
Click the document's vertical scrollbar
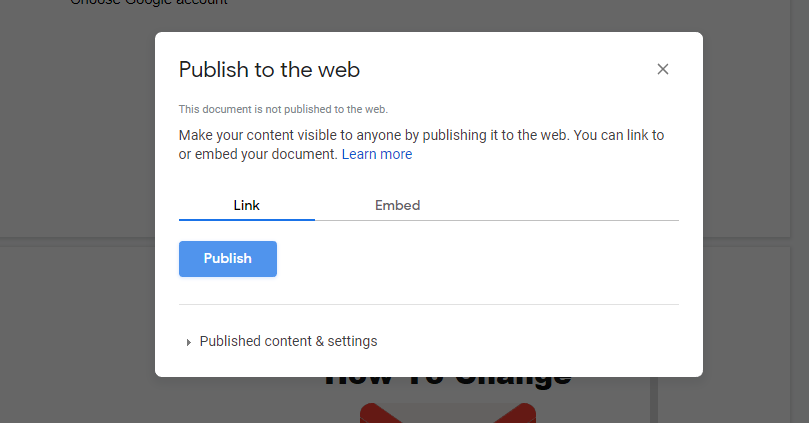click(x=655, y=400)
